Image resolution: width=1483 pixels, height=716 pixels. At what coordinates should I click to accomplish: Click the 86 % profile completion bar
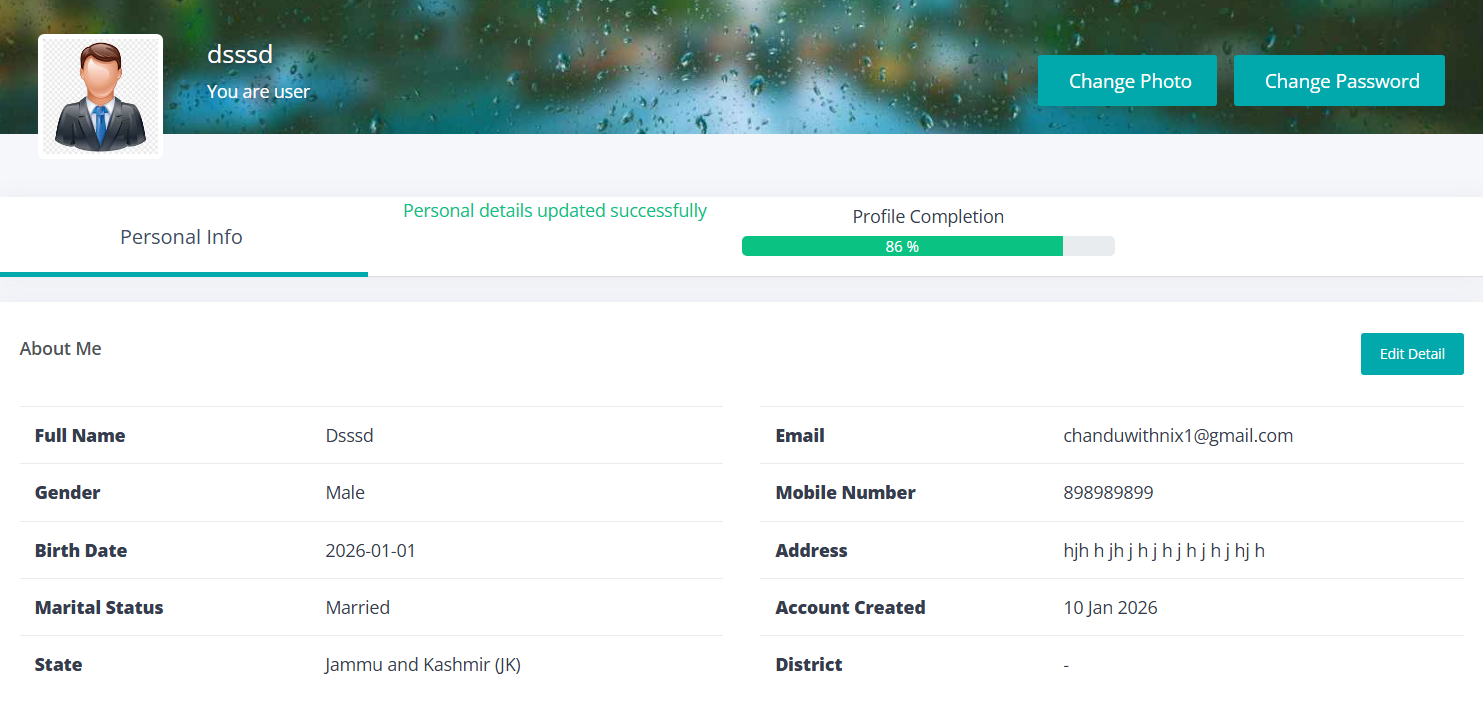(x=927, y=246)
